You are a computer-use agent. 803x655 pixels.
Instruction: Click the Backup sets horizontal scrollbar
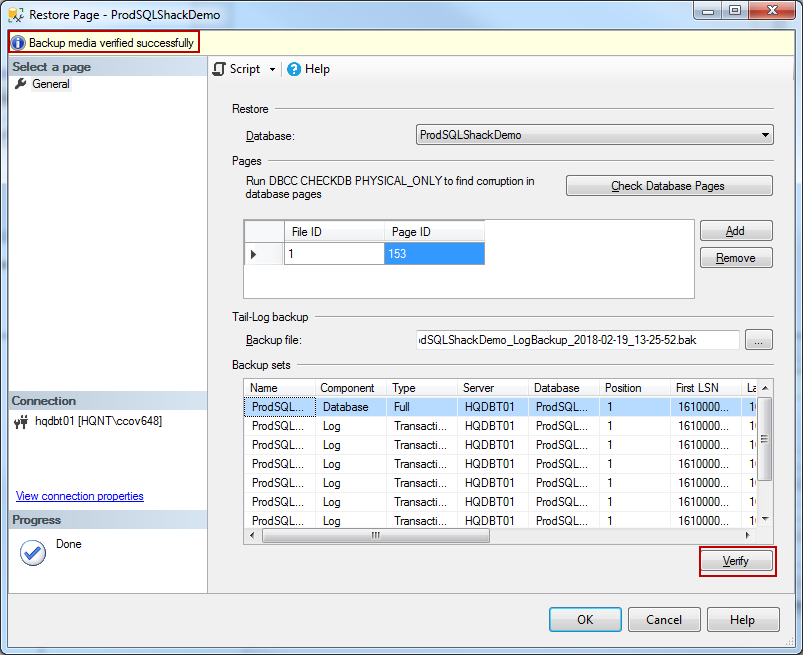[376, 536]
